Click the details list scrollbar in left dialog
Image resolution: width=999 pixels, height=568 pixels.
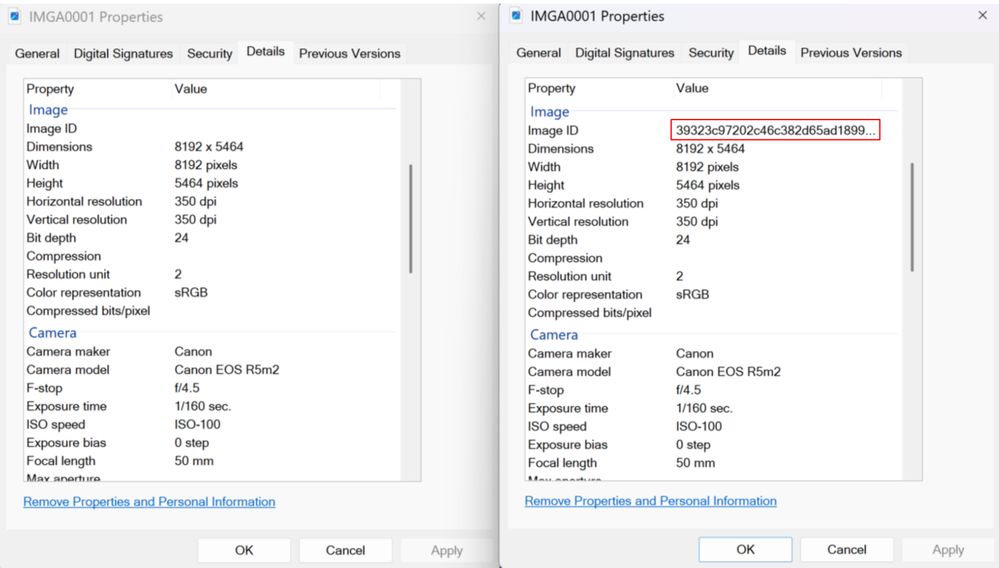coord(411,218)
